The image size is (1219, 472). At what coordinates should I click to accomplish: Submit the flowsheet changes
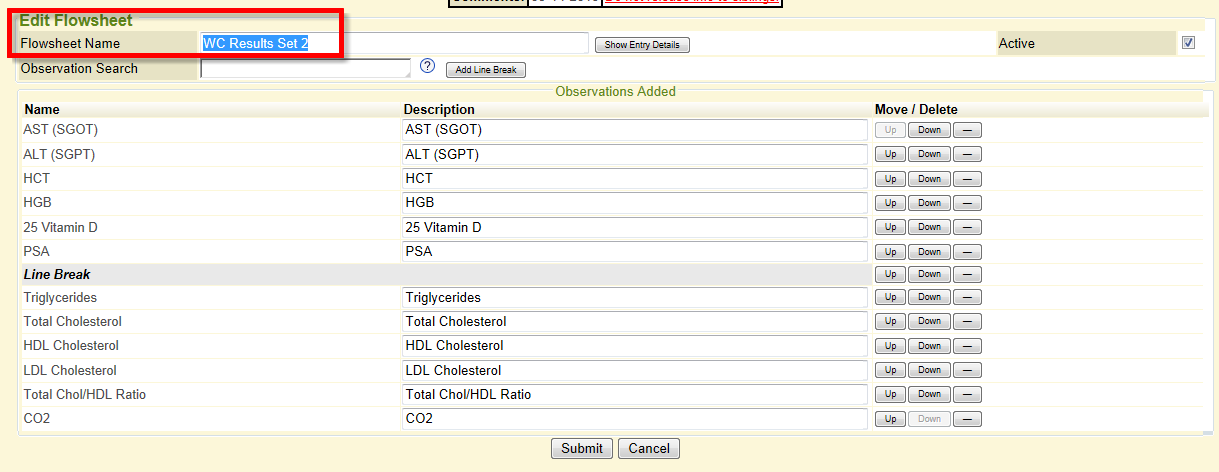click(x=581, y=448)
